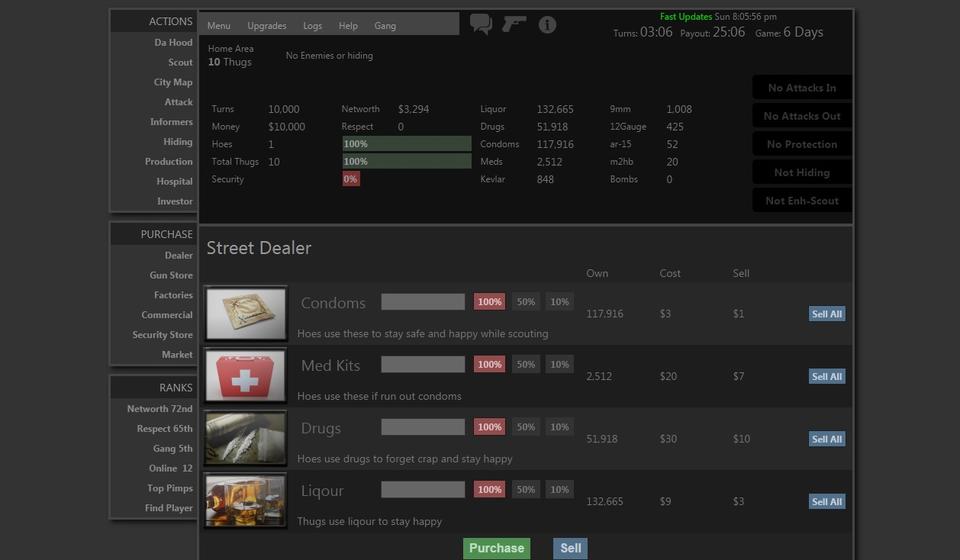Open the chat bubbles icon
Viewport: 960px width, 560px height.
[481, 24]
